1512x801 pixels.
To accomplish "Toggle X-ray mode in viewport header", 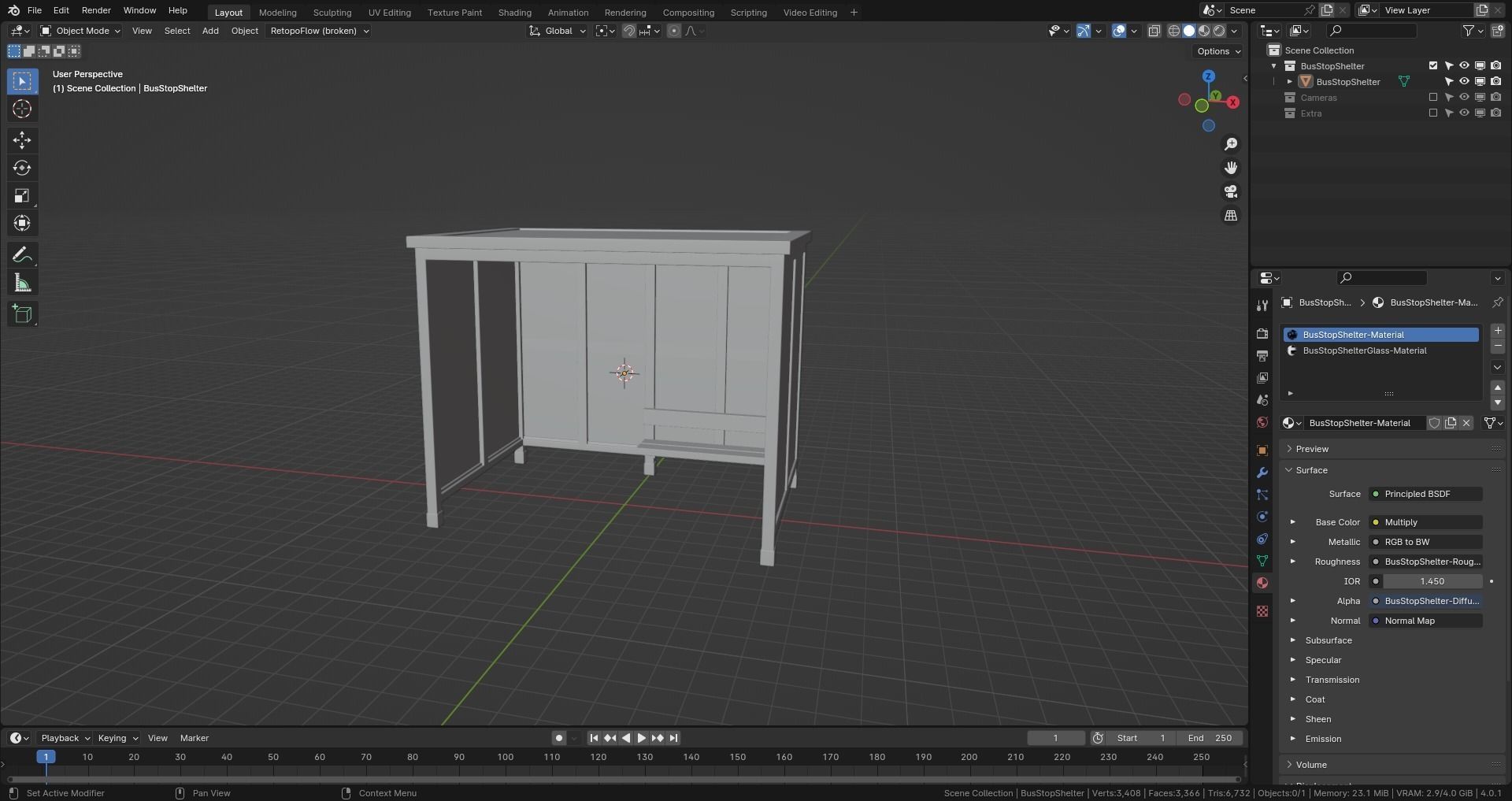I will [x=1154, y=31].
